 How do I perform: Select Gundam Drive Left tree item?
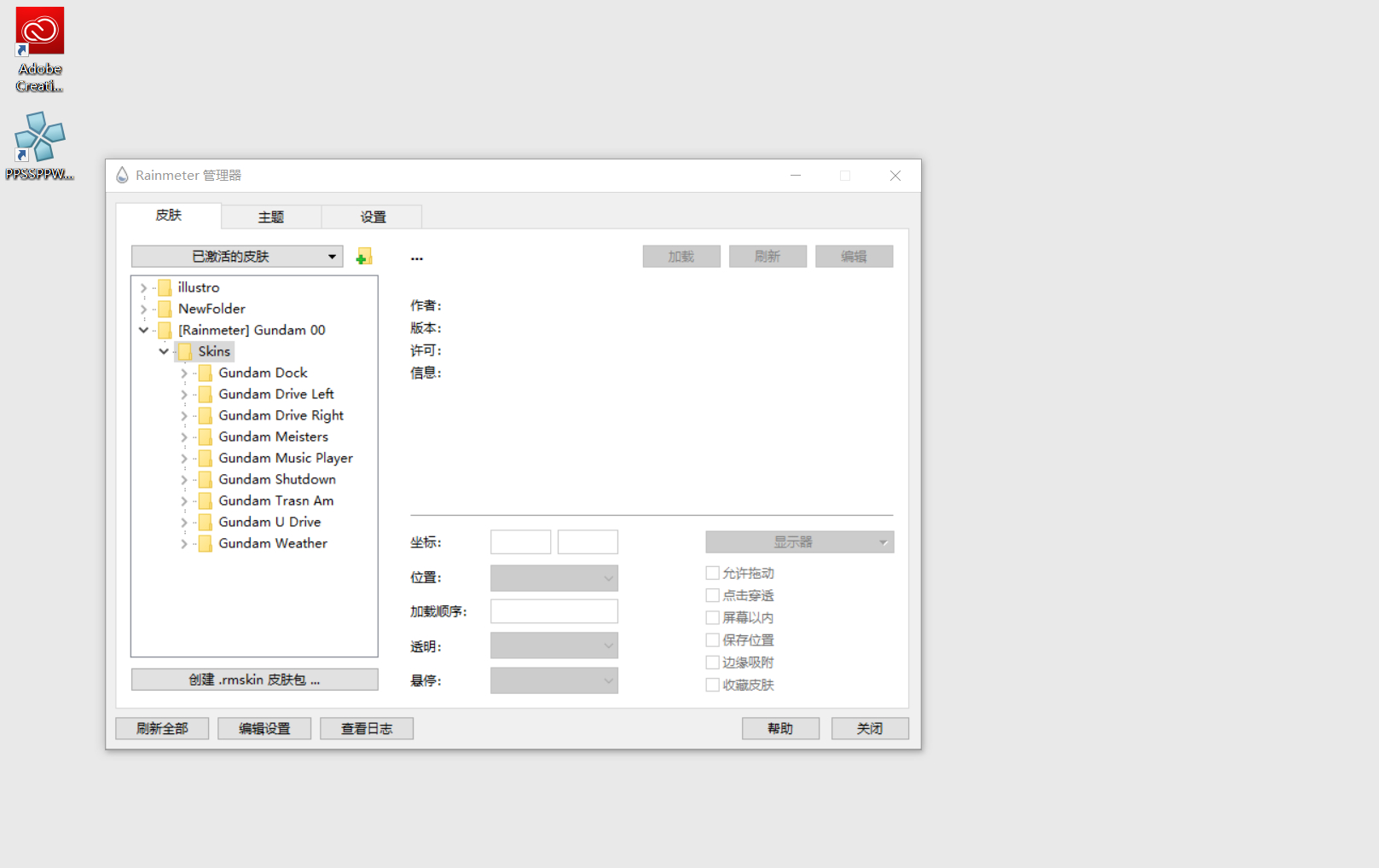point(275,394)
